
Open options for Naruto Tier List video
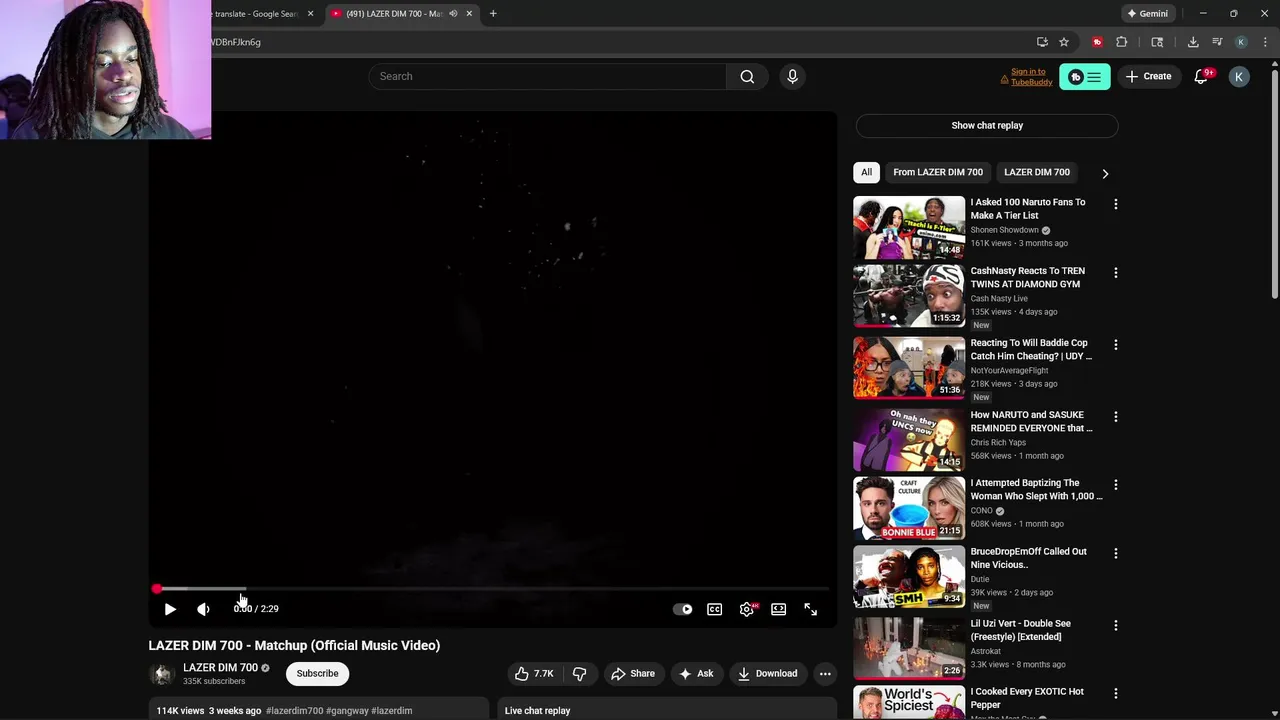1116,204
